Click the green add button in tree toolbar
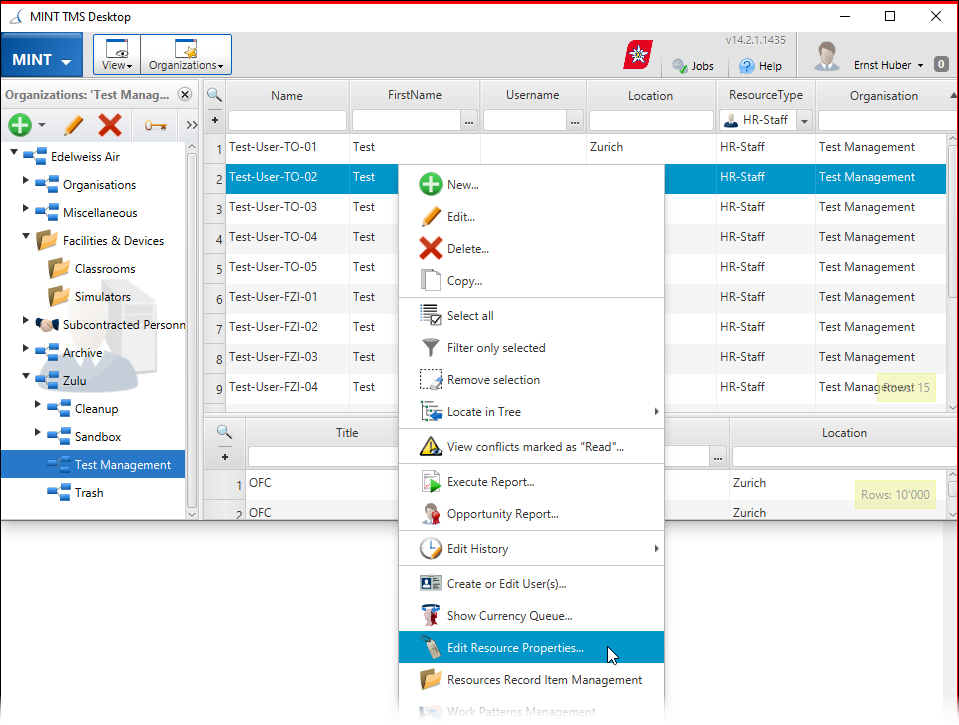The width and height of the screenshot is (959, 725). coord(20,125)
